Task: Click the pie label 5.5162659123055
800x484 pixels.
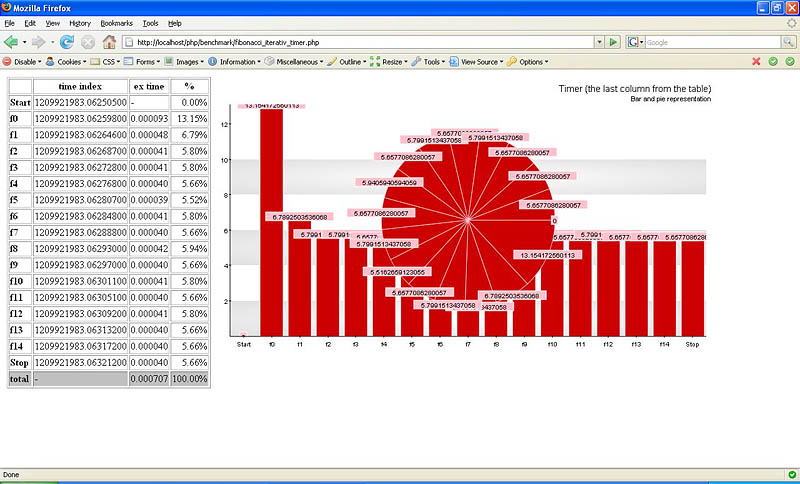Action: [397, 272]
